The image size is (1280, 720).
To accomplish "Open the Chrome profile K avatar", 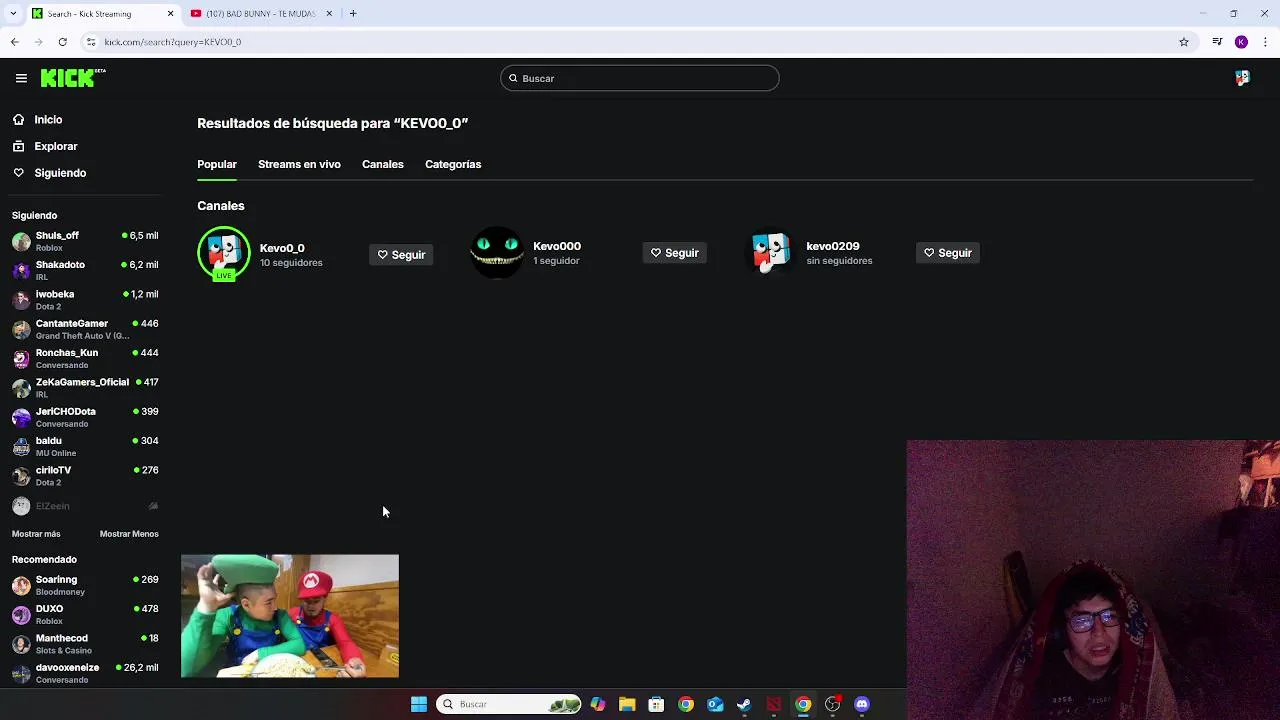I will coord(1241,42).
